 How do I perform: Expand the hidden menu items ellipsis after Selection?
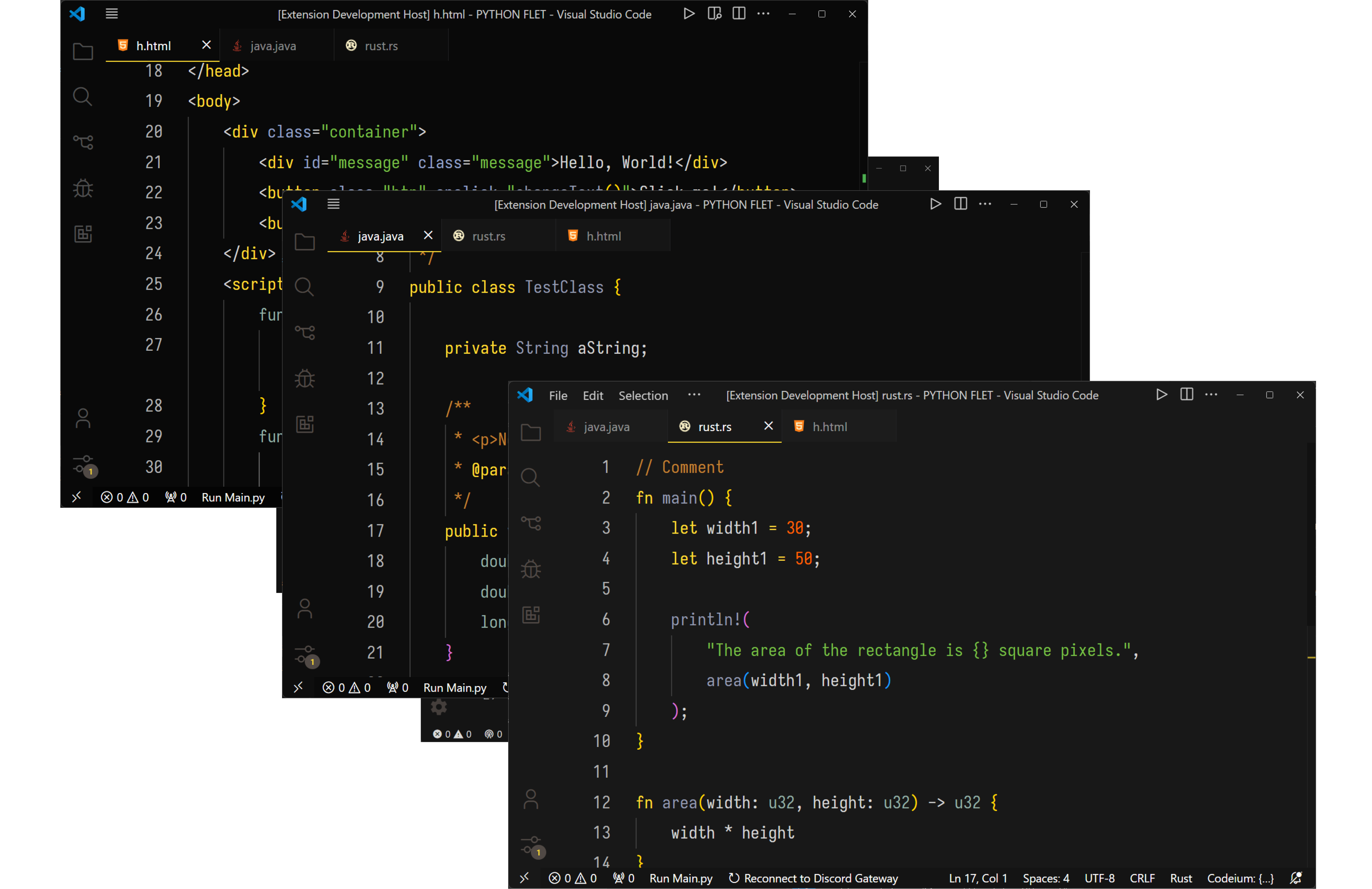694,395
